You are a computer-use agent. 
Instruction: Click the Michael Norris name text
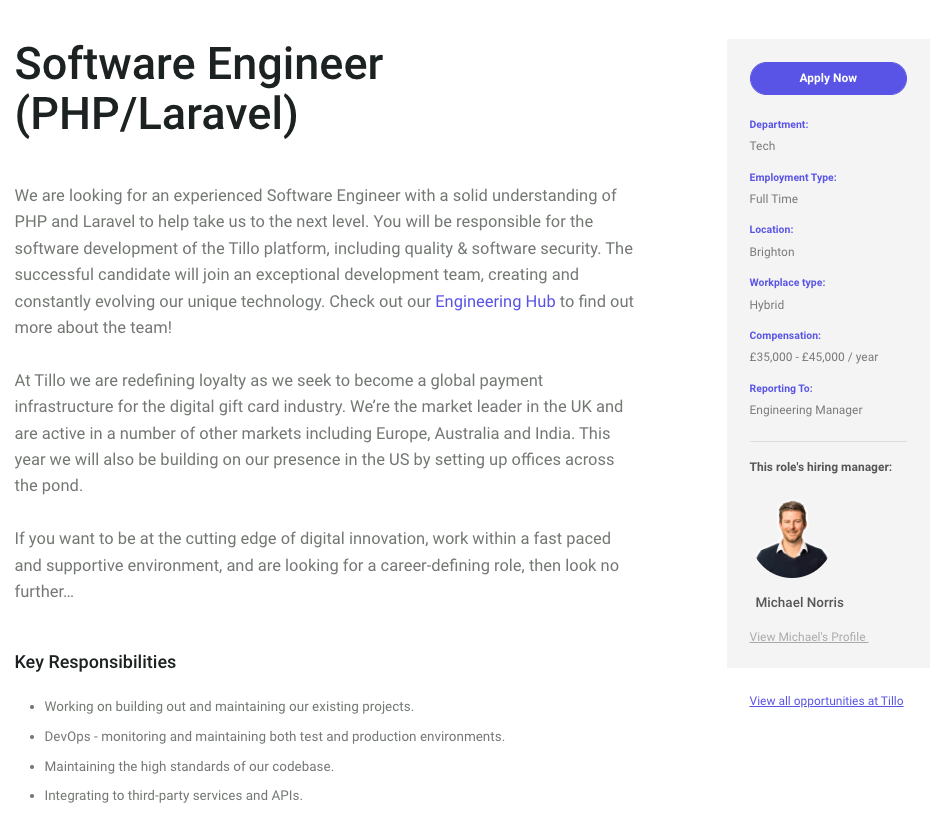pos(799,602)
